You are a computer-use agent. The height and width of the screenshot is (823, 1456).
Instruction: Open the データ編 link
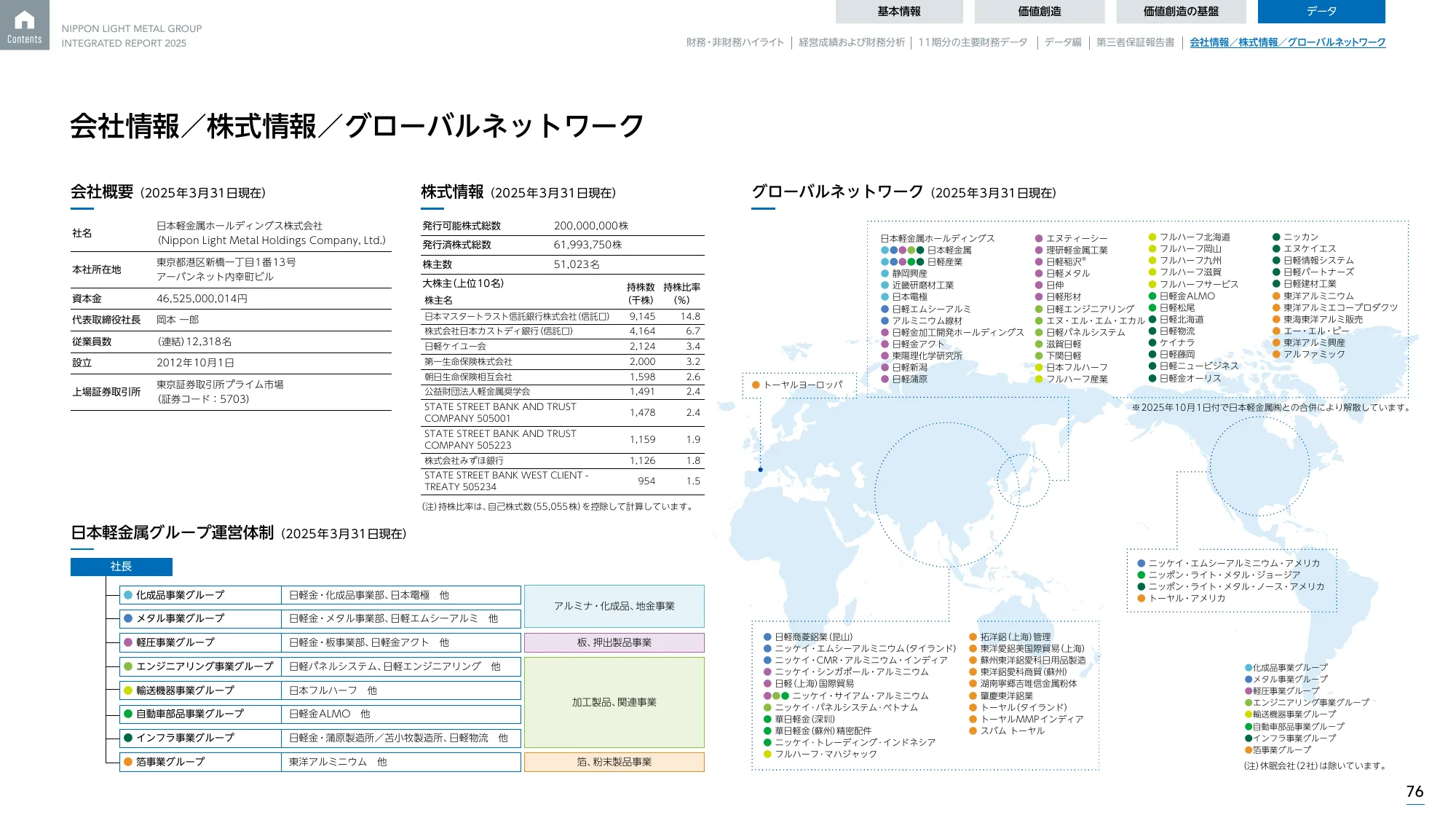coord(1060,43)
